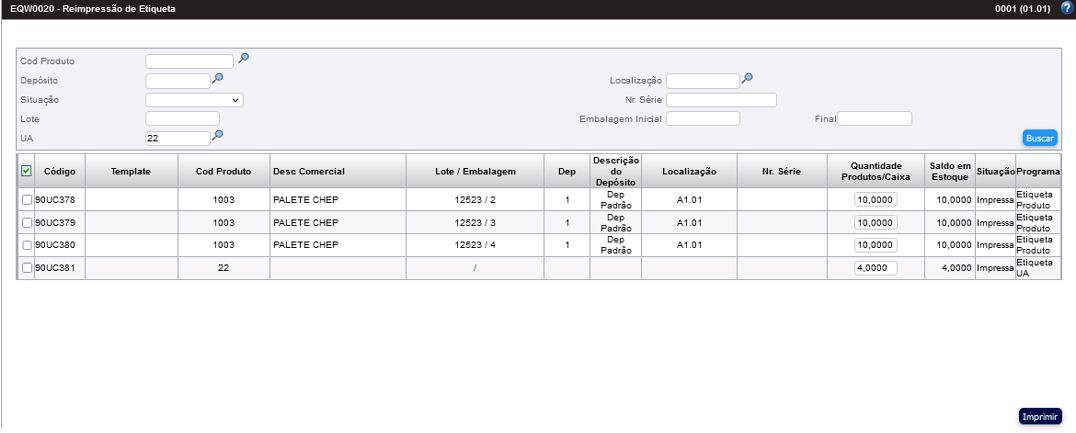This screenshot has height=433, width=1076.
Task: Open the help question mark icon
Action: tap(1066, 8)
